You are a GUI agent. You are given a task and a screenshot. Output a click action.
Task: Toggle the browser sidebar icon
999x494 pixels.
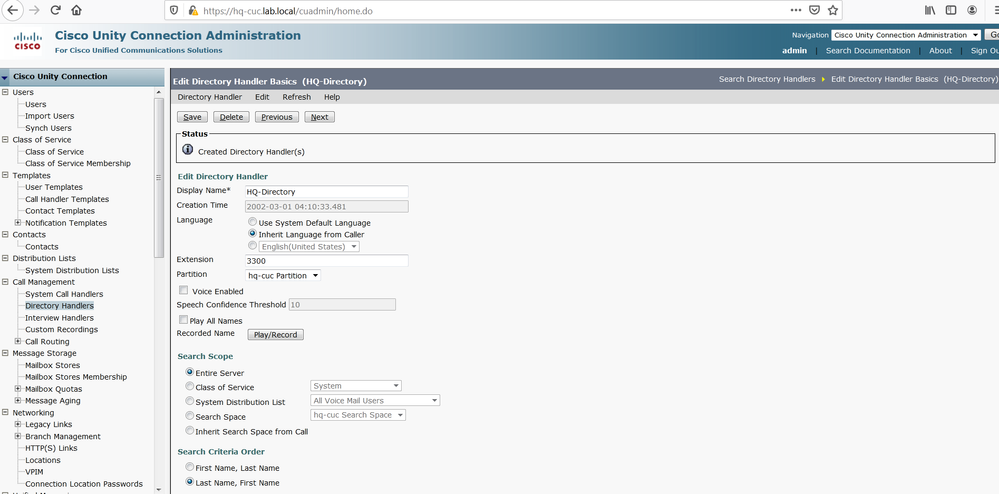pos(951,10)
